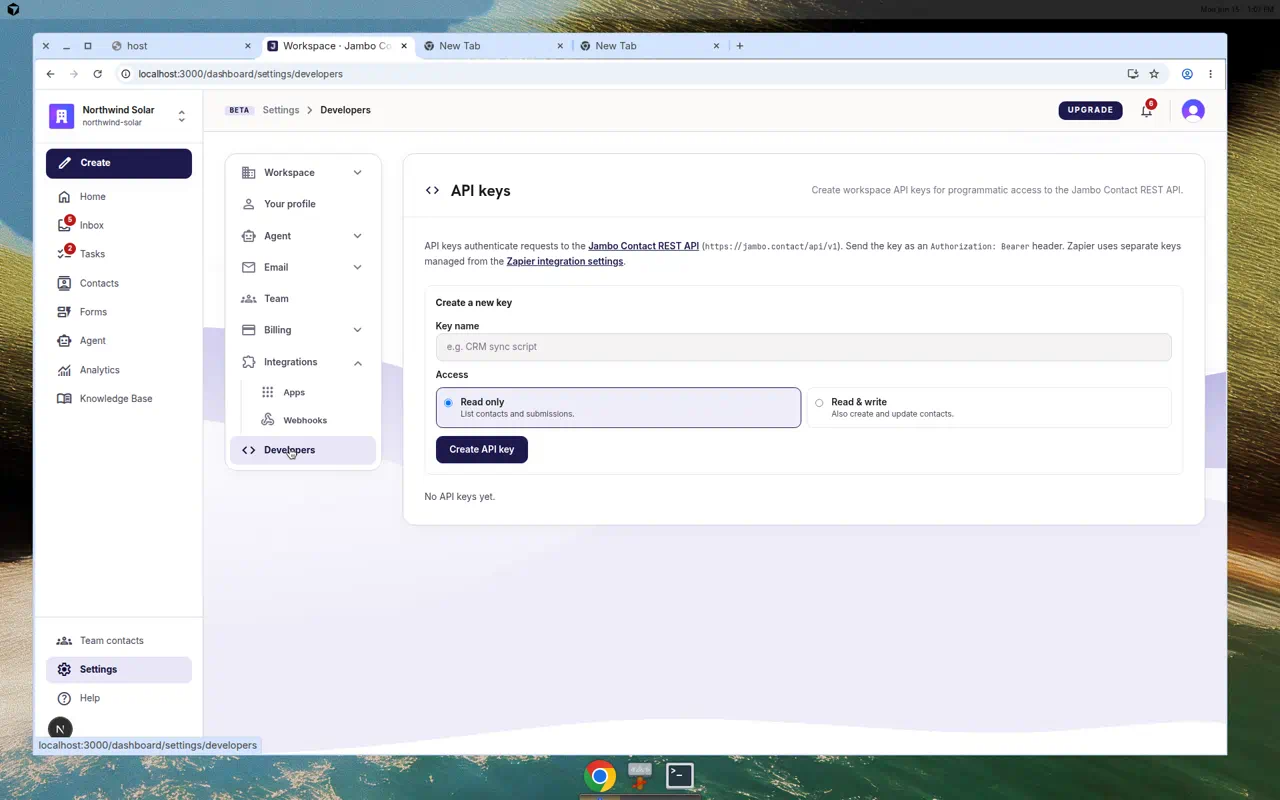1280x800 pixels.
Task: Open the Contacts icon in sidebar
Action: click(64, 283)
